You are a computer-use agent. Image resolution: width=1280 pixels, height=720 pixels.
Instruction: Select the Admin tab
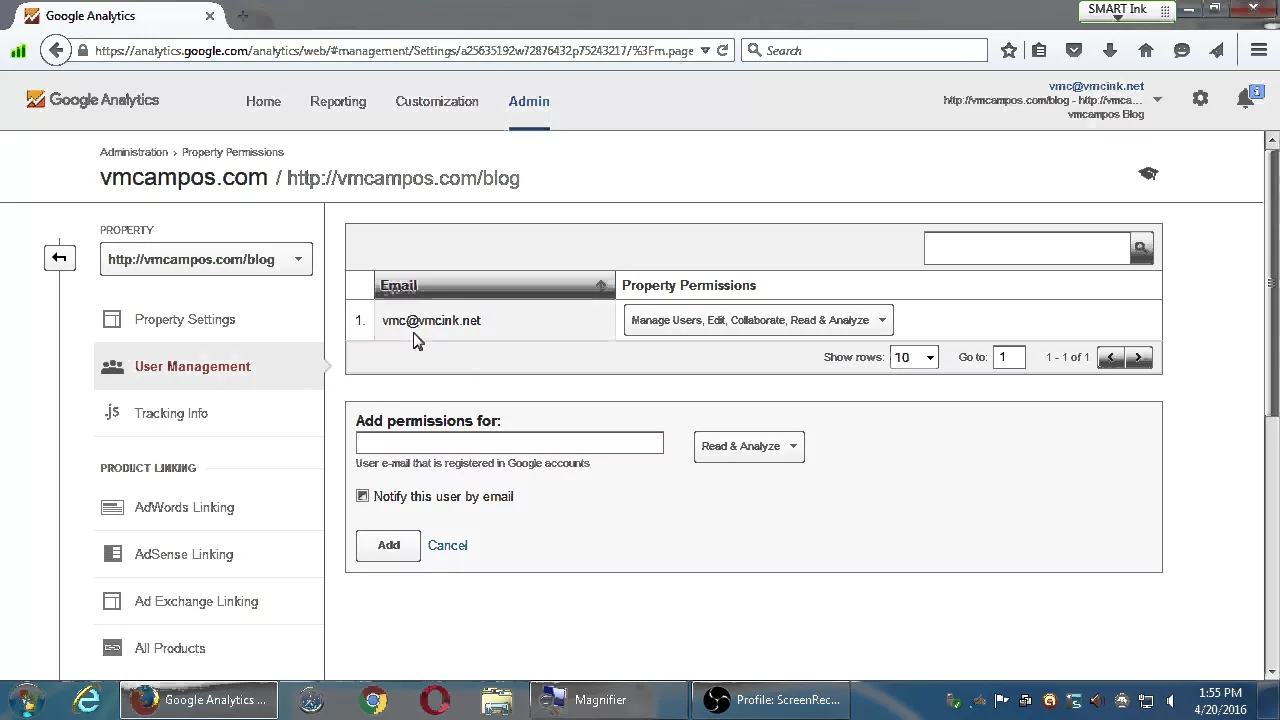[529, 101]
